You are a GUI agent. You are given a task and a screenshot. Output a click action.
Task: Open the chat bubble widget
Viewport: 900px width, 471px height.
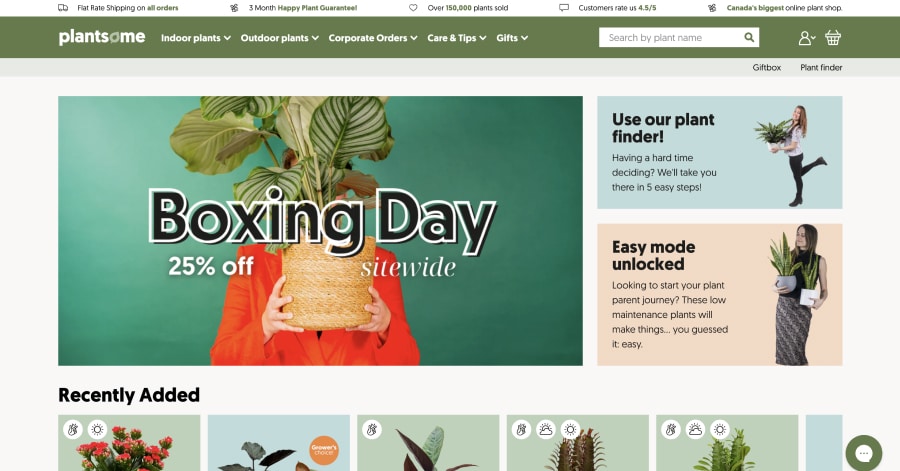tap(863, 453)
